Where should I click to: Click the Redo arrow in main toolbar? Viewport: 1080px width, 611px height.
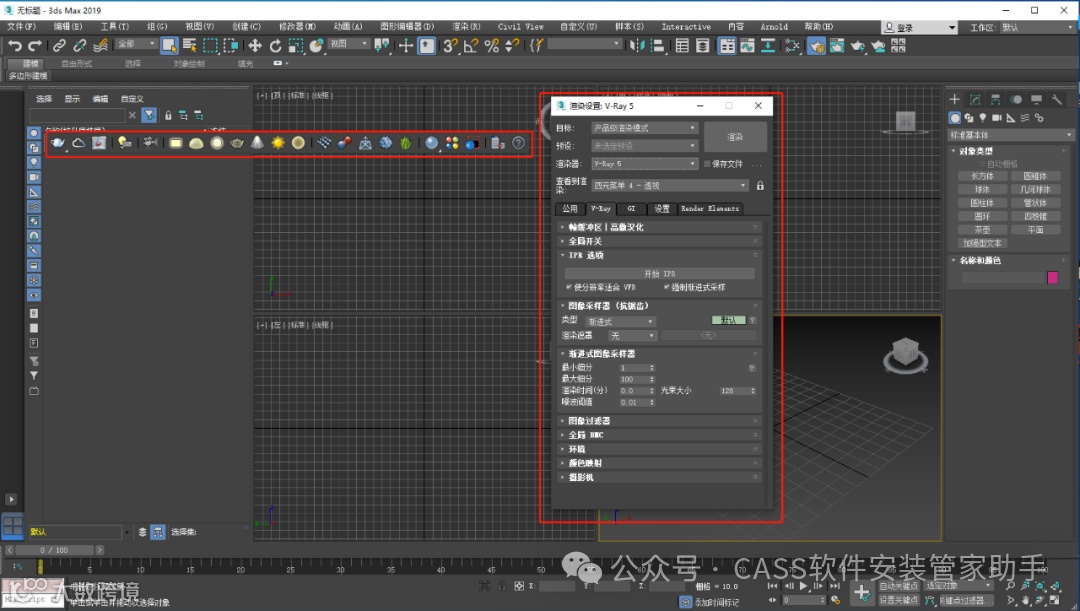click(x=34, y=45)
